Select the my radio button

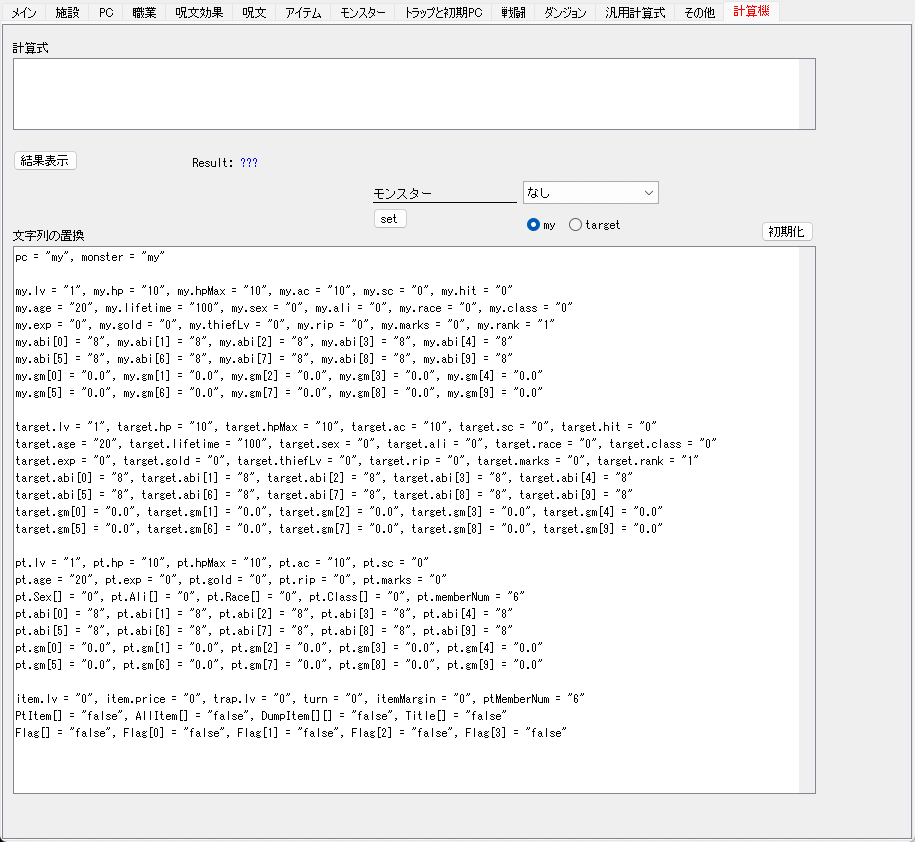(x=540, y=225)
